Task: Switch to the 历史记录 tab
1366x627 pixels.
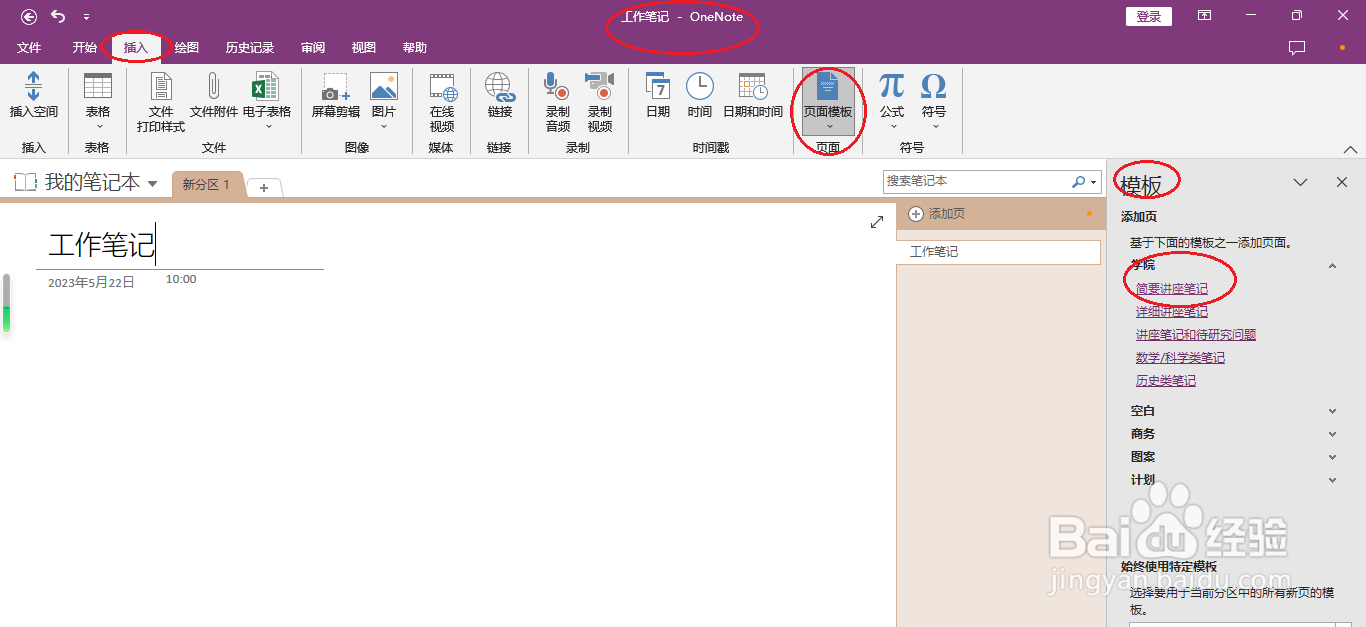Action: click(249, 47)
